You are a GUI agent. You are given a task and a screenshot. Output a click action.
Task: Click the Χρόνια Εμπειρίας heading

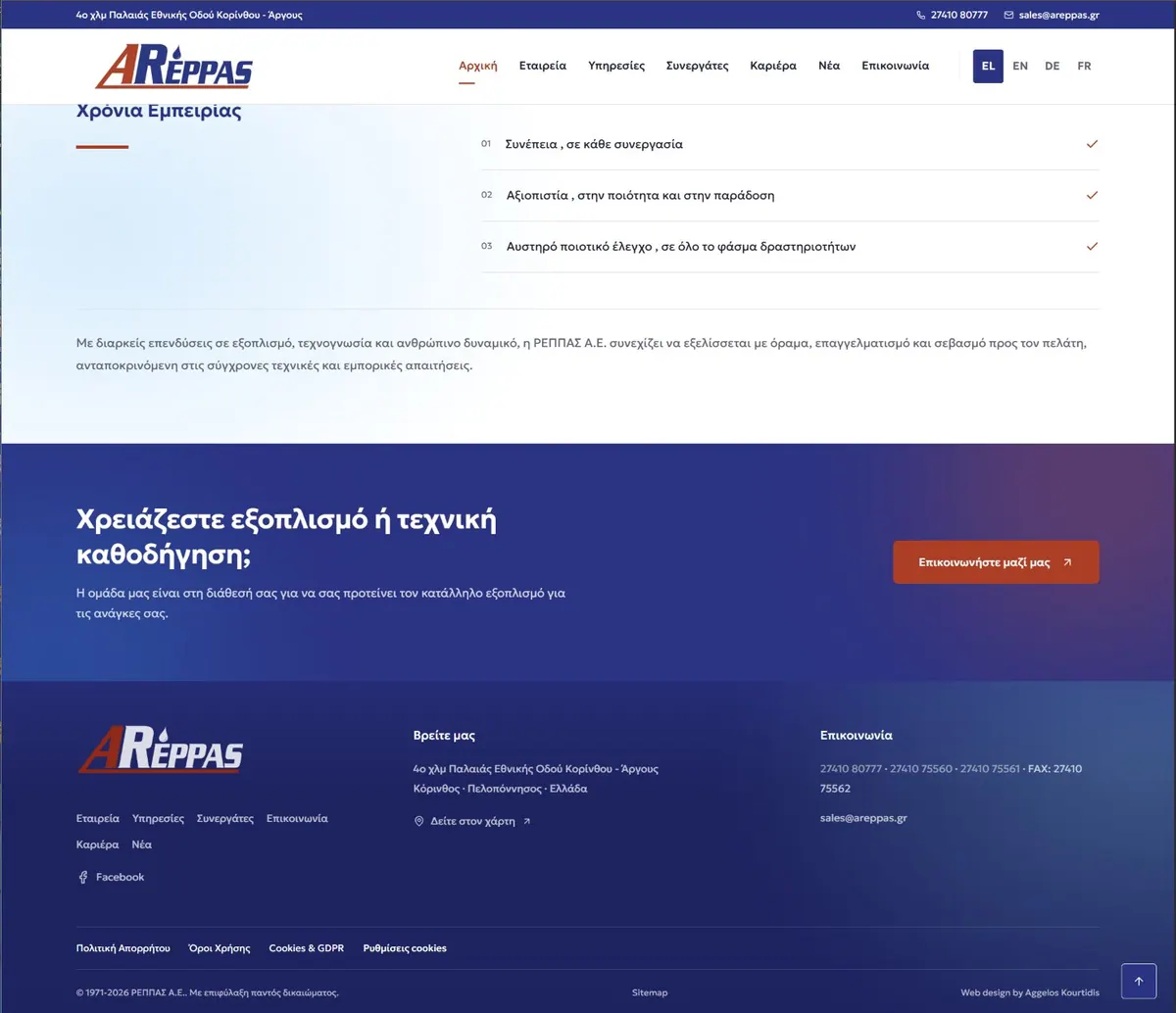(159, 111)
